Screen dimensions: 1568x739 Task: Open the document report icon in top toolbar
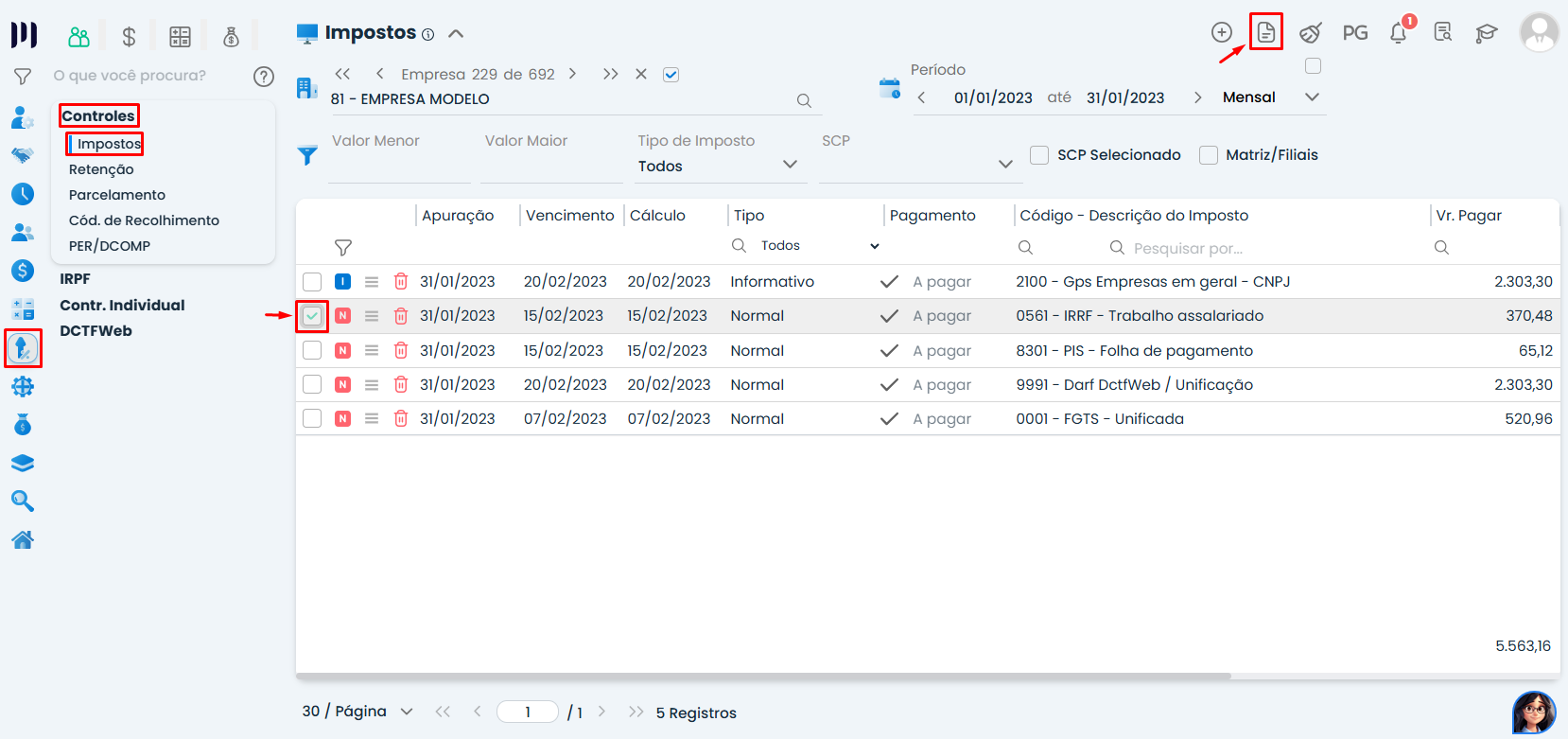click(1265, 32)
